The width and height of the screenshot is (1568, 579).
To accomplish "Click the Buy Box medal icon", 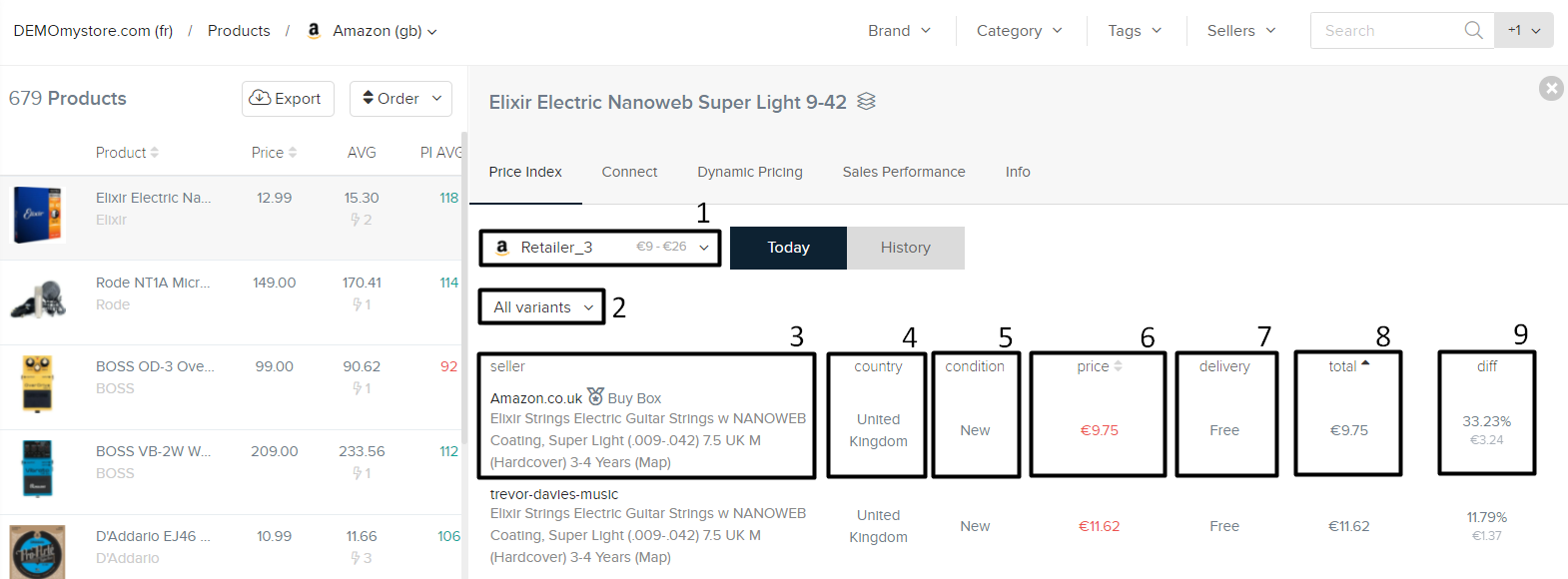I will 595,396.
